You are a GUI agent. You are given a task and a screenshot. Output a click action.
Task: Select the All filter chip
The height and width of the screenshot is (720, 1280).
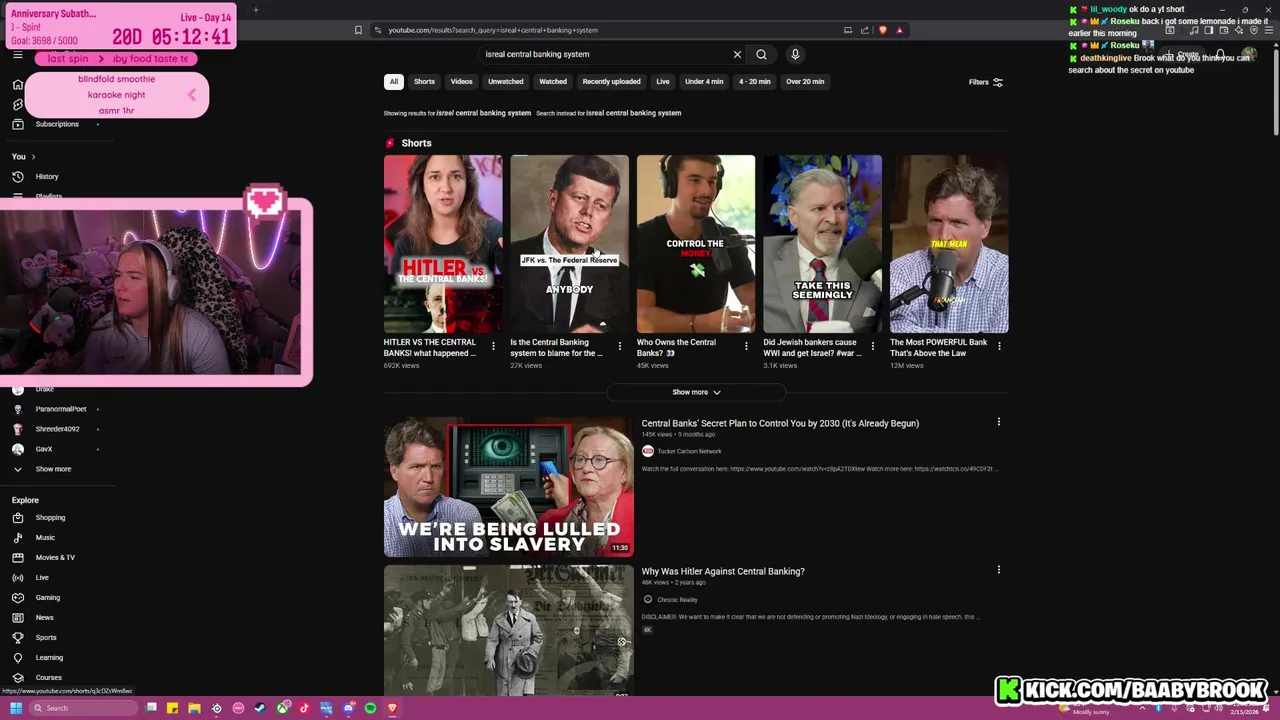coord(394,82)
